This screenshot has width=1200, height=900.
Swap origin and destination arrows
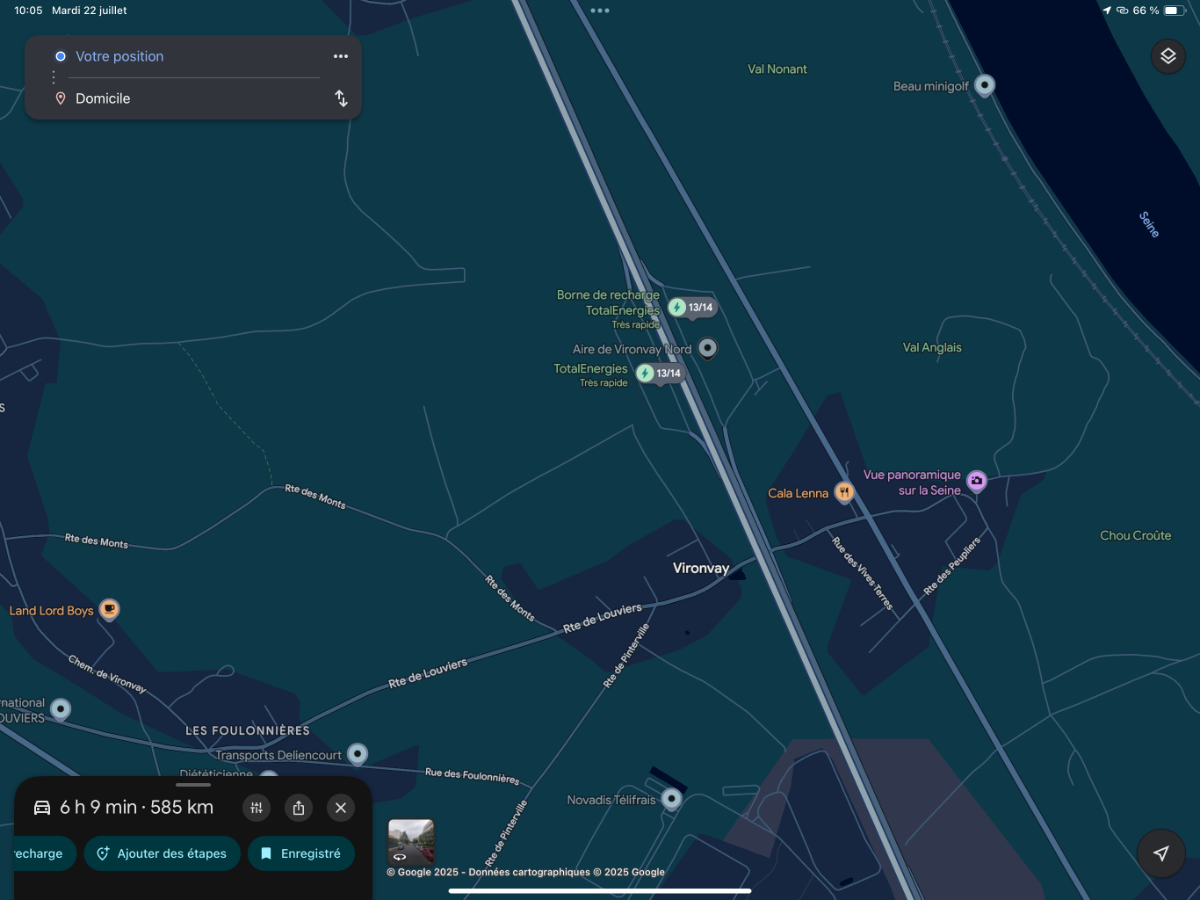point(341,98)
